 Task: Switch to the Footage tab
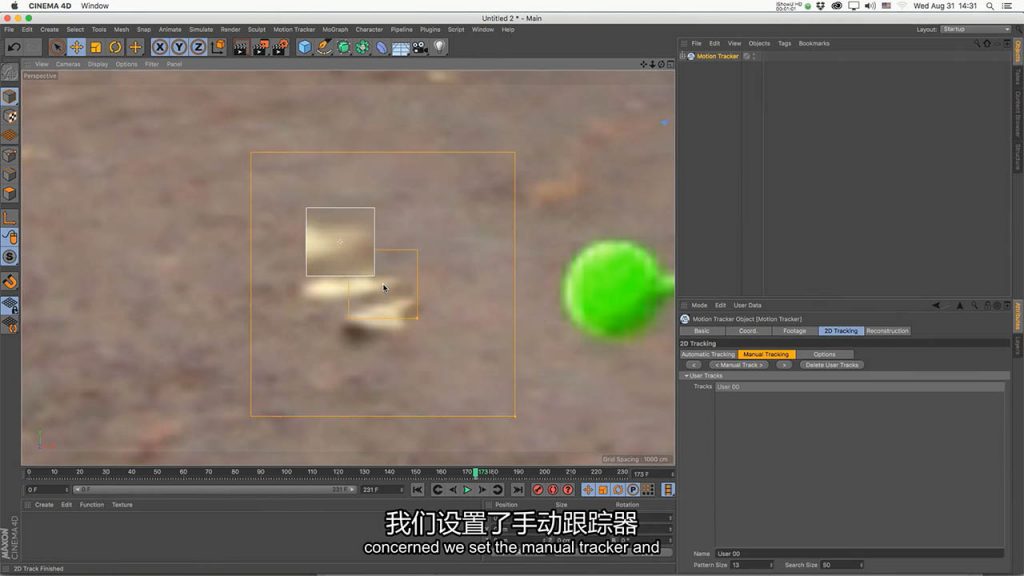coord(794,331)
